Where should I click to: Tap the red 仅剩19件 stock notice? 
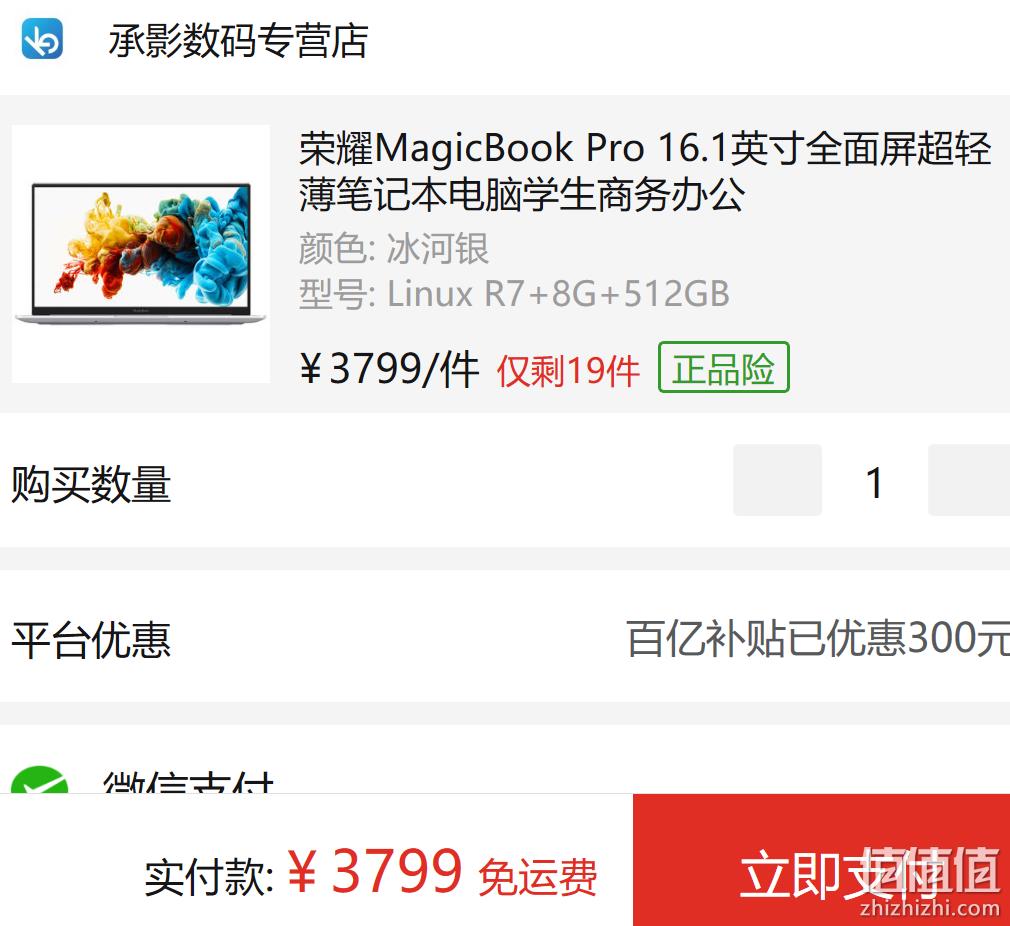coord(568,371)
